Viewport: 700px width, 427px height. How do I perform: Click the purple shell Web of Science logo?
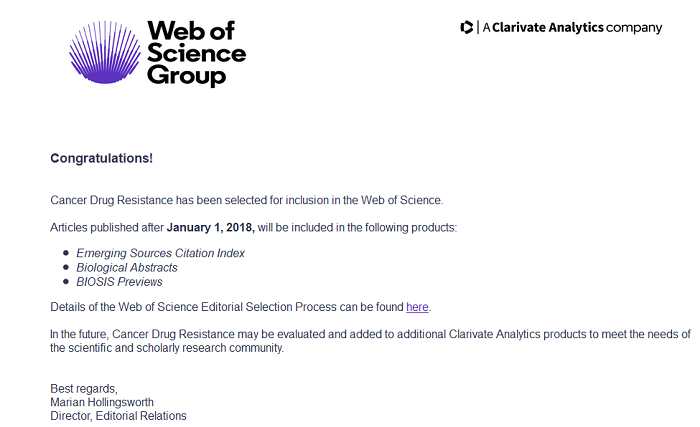click(x=105, y=52)
